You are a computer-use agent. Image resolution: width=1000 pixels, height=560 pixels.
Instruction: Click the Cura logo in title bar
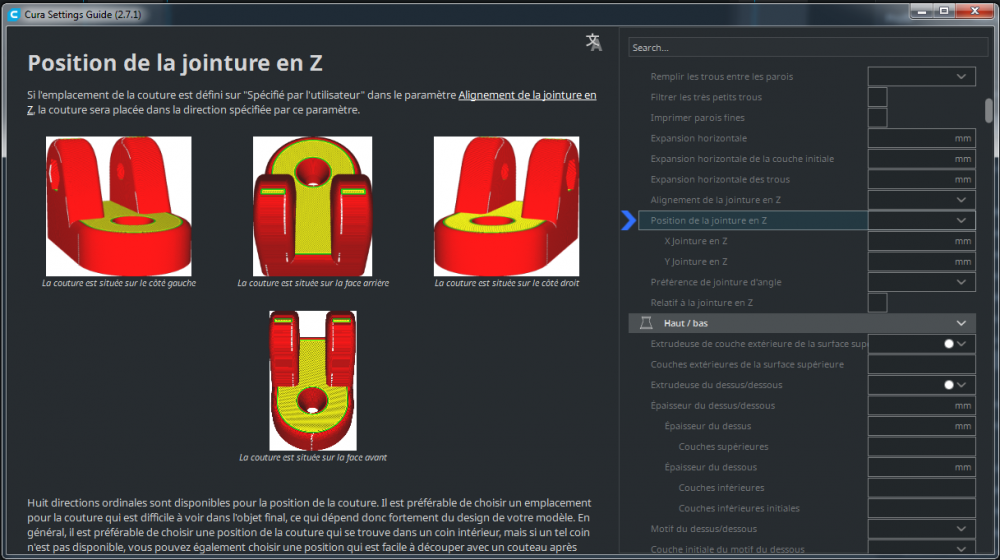[13, 14]
